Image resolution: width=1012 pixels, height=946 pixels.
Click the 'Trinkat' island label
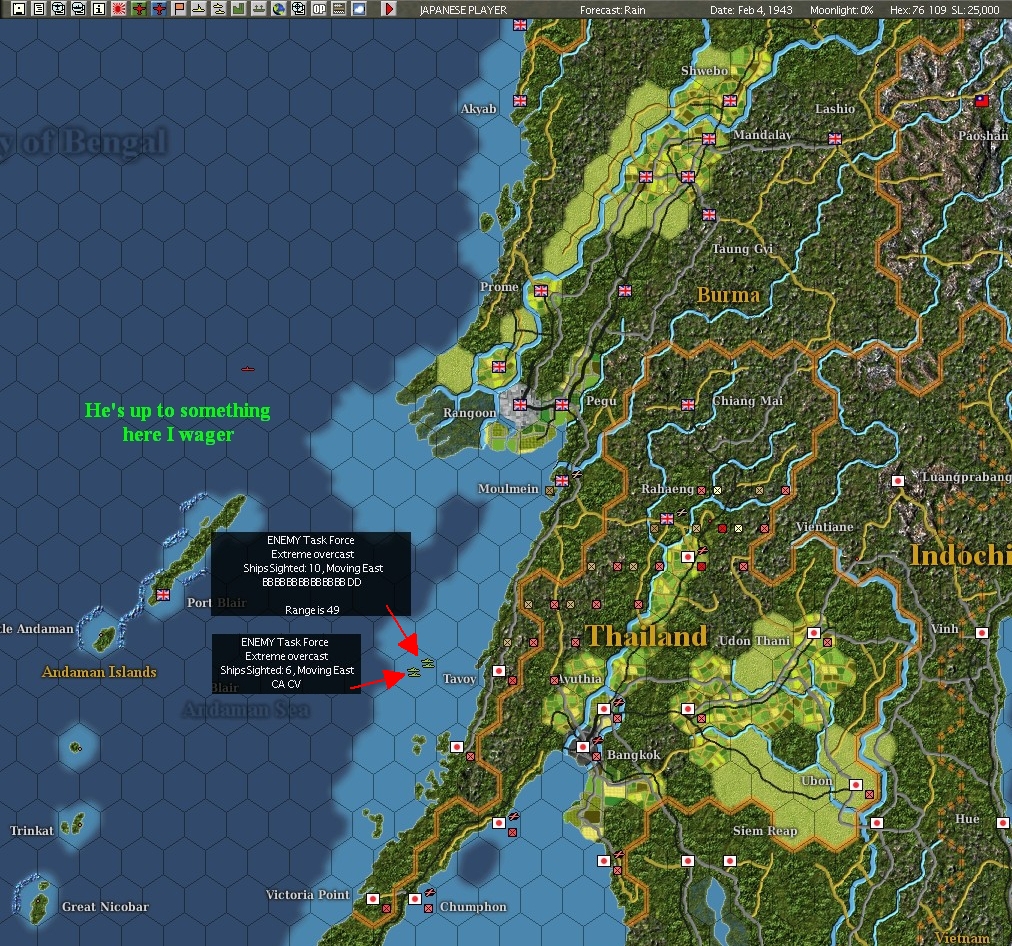pyautogui.click(x=32, y=830)
